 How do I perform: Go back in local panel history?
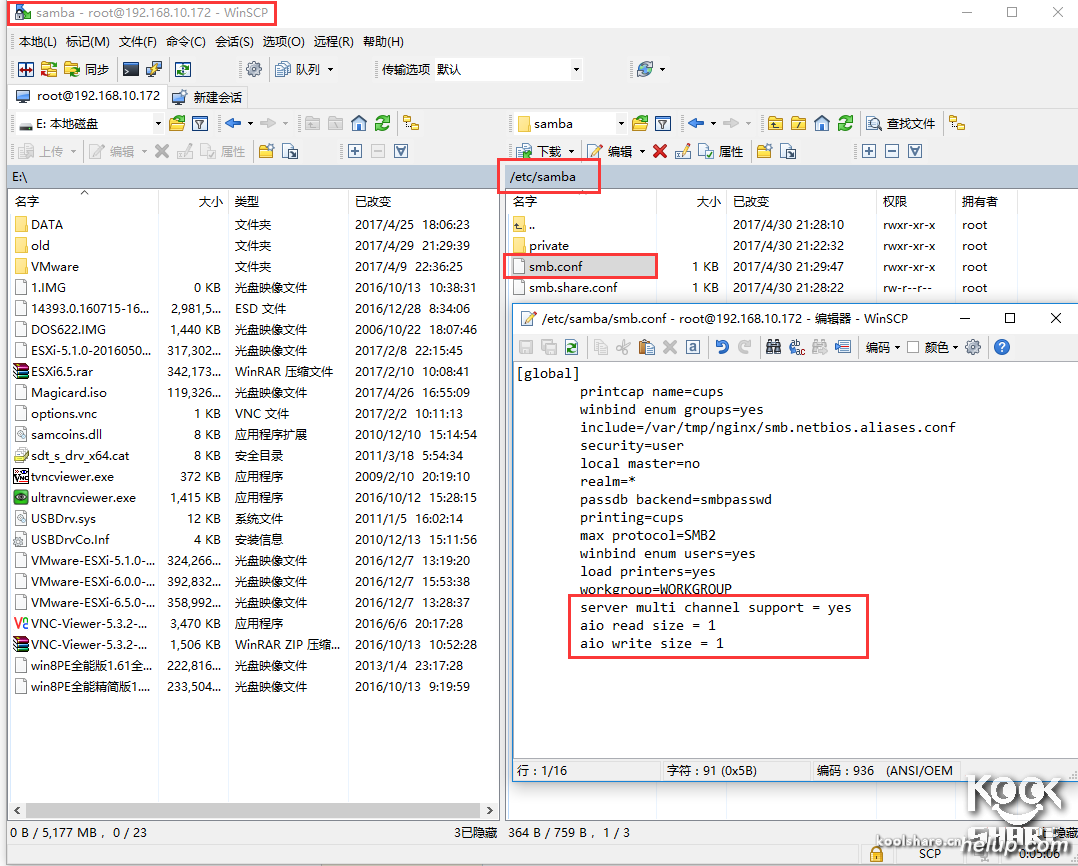[x=233, y=124]
